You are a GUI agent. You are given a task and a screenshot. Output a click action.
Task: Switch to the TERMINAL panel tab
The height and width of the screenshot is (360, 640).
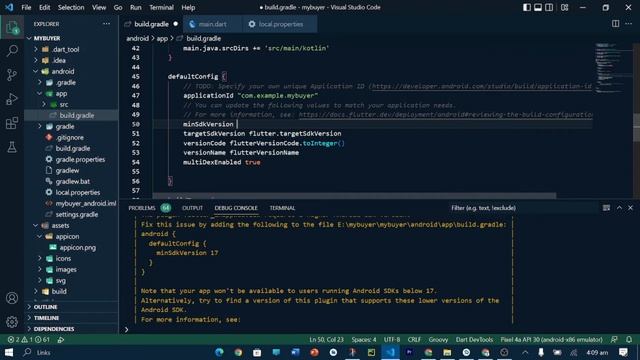point(282,208)
